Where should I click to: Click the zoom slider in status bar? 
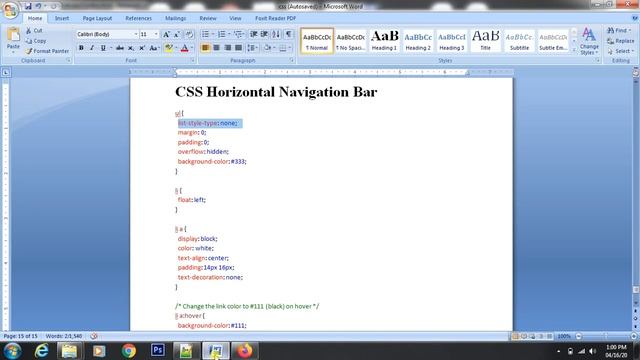coord(606,336)
